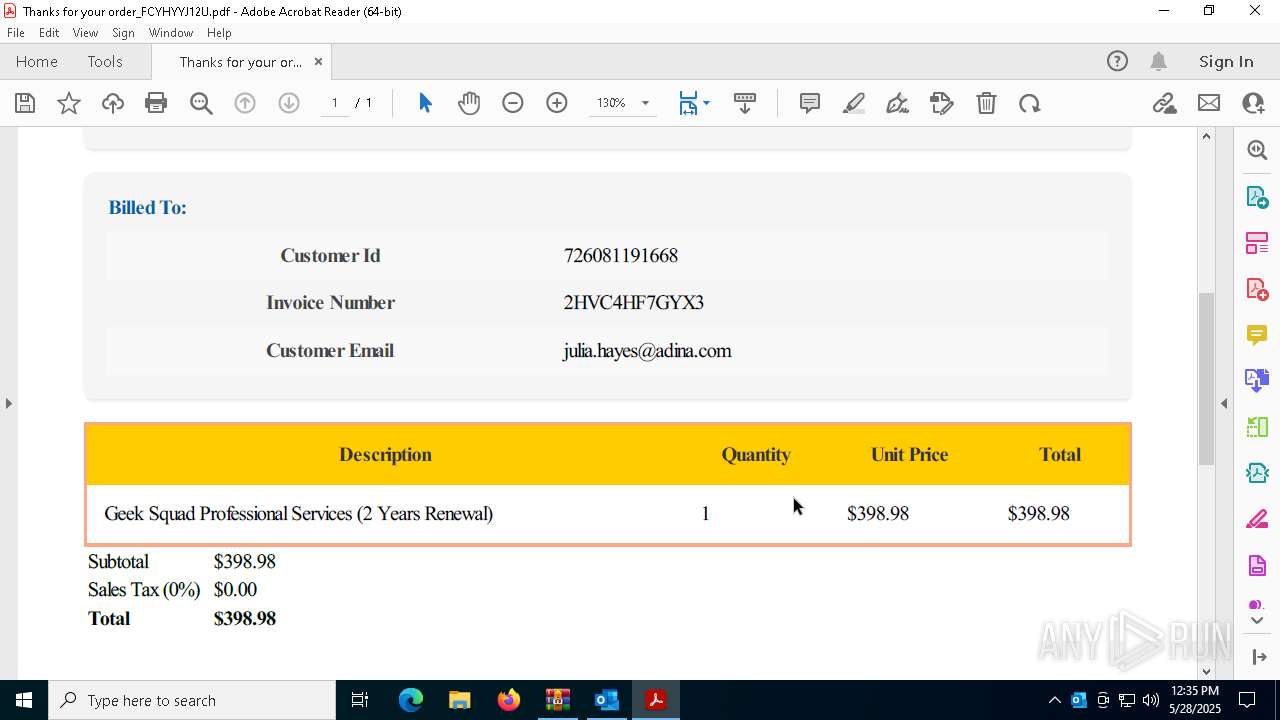Open the Create PDF tool in the right pane

(1257, 289)
